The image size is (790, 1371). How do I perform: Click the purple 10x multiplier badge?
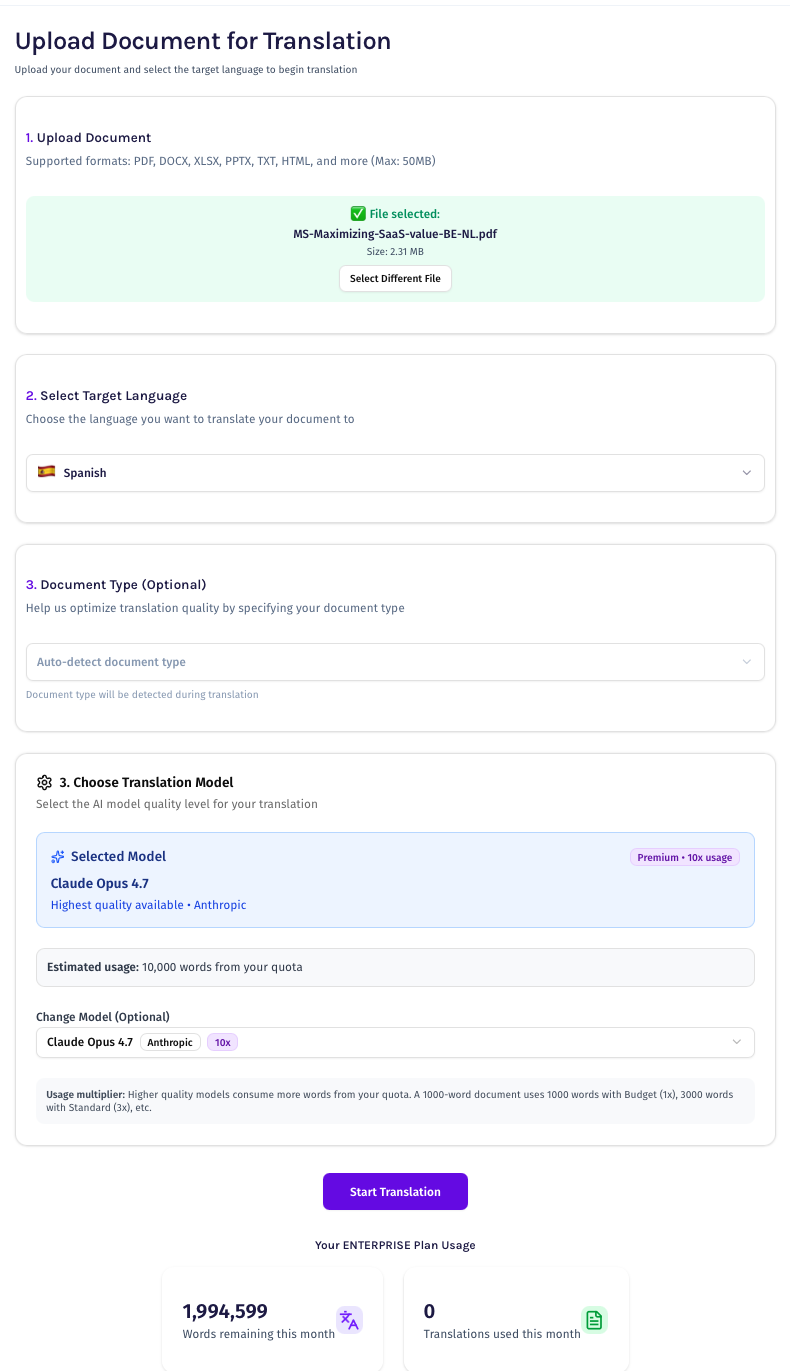[x=222, y=1042]
